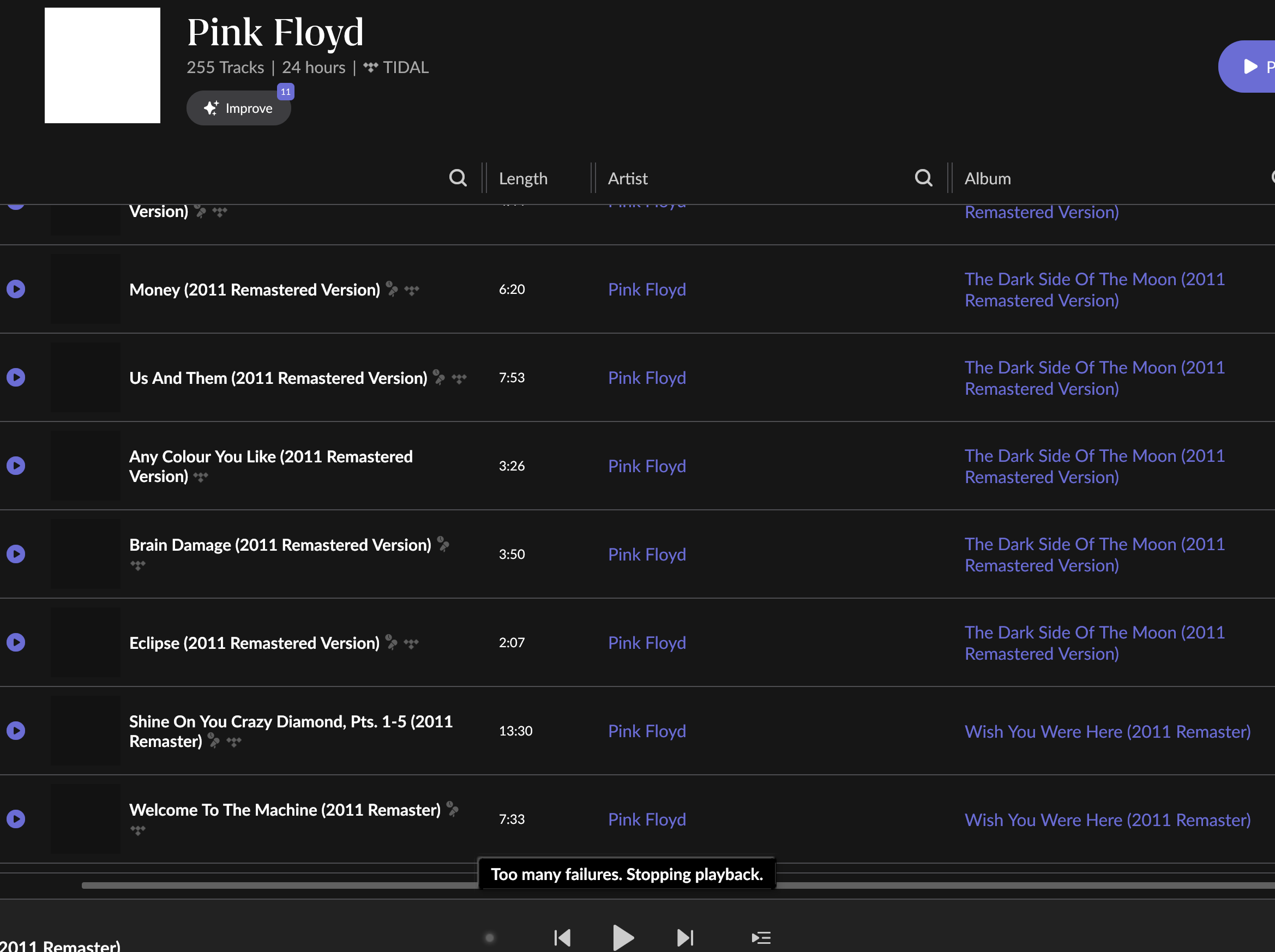Click lyrics icon on Brain Damage row
This screenshot has height=952, width=1275.
pos(443,544)
